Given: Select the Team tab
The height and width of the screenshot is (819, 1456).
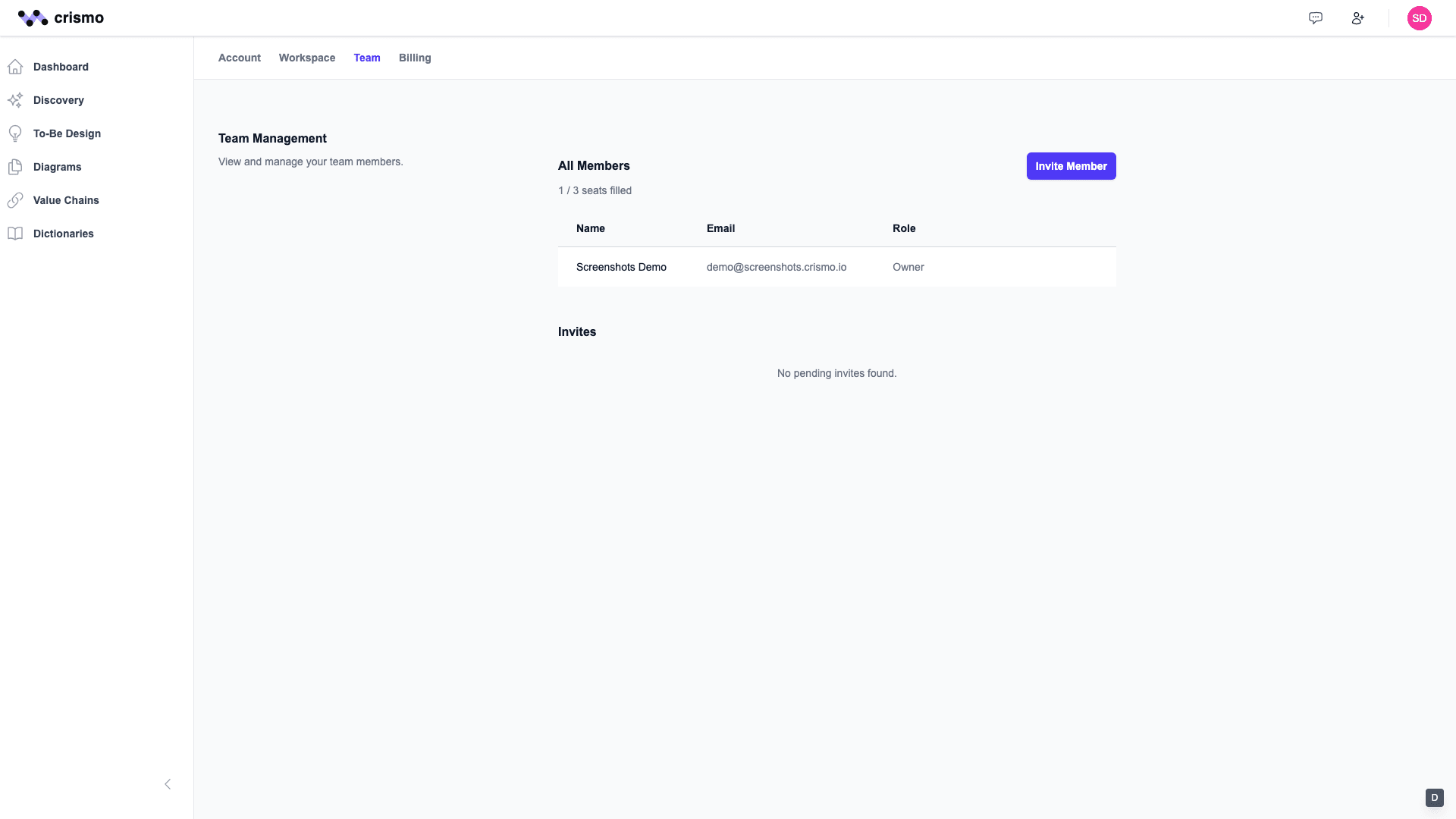Looking at the screenshot, I should 367,58.
